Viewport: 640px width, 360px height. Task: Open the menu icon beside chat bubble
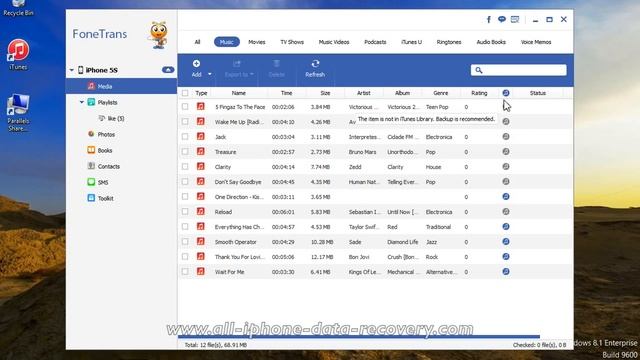tap(515, 19)
